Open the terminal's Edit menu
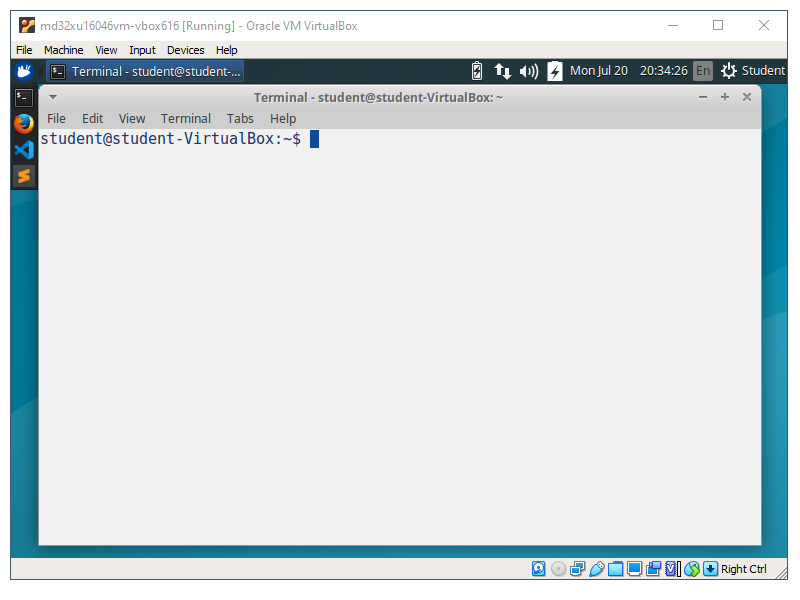 coord(92,118)
